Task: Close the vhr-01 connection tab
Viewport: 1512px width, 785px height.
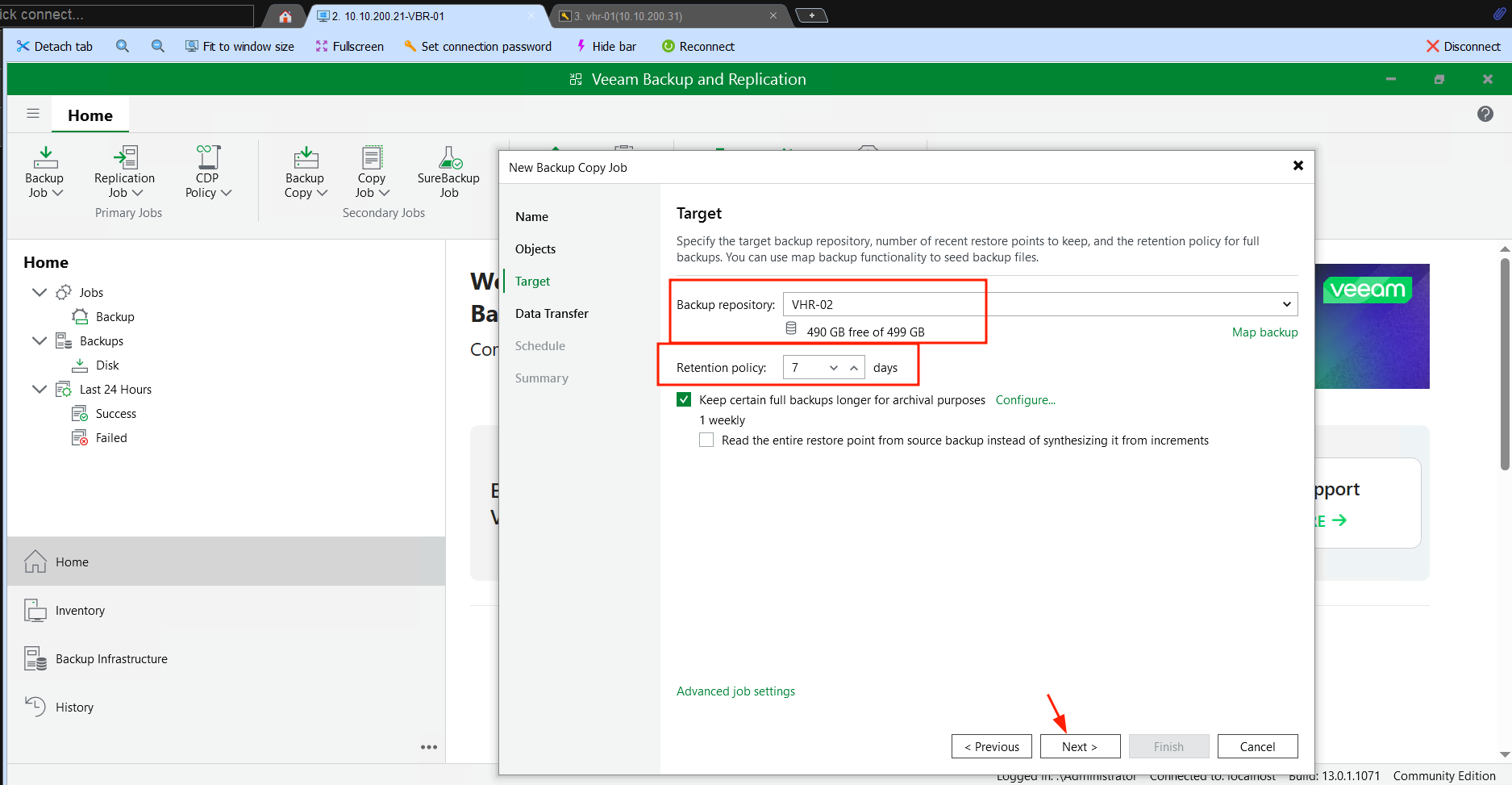Action: click(773, 15)
